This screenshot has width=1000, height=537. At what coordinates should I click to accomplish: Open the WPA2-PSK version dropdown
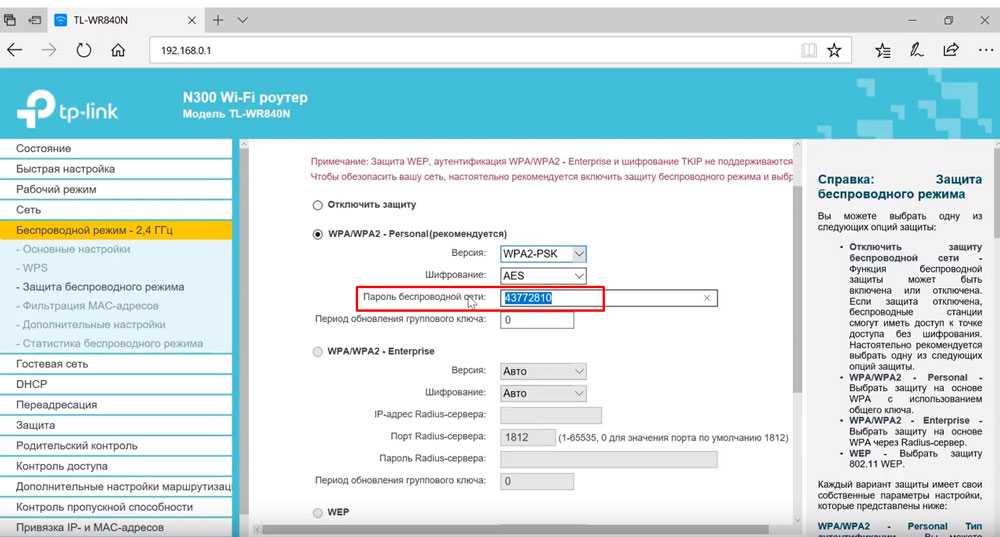click(543, 254)
